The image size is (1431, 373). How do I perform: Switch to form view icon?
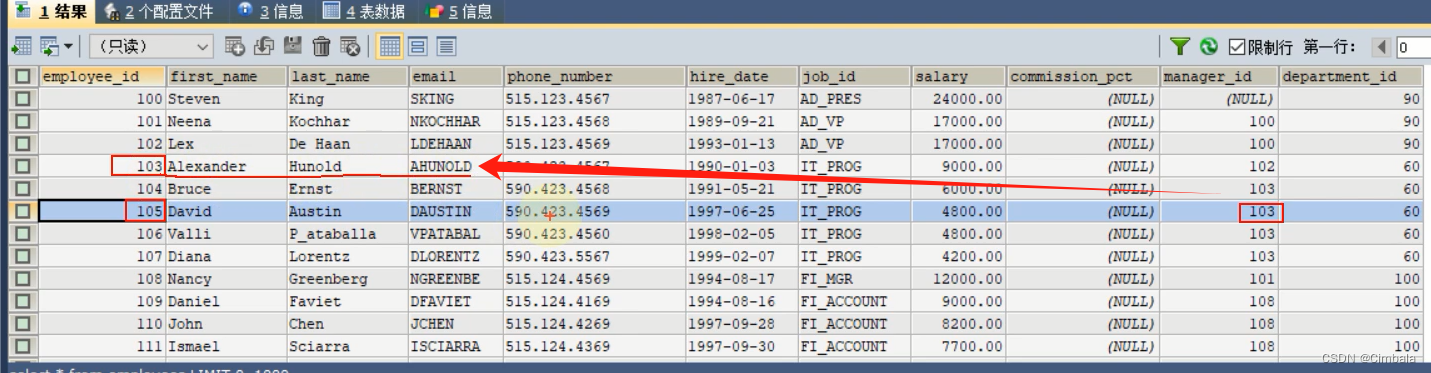[x=418, y=46]
